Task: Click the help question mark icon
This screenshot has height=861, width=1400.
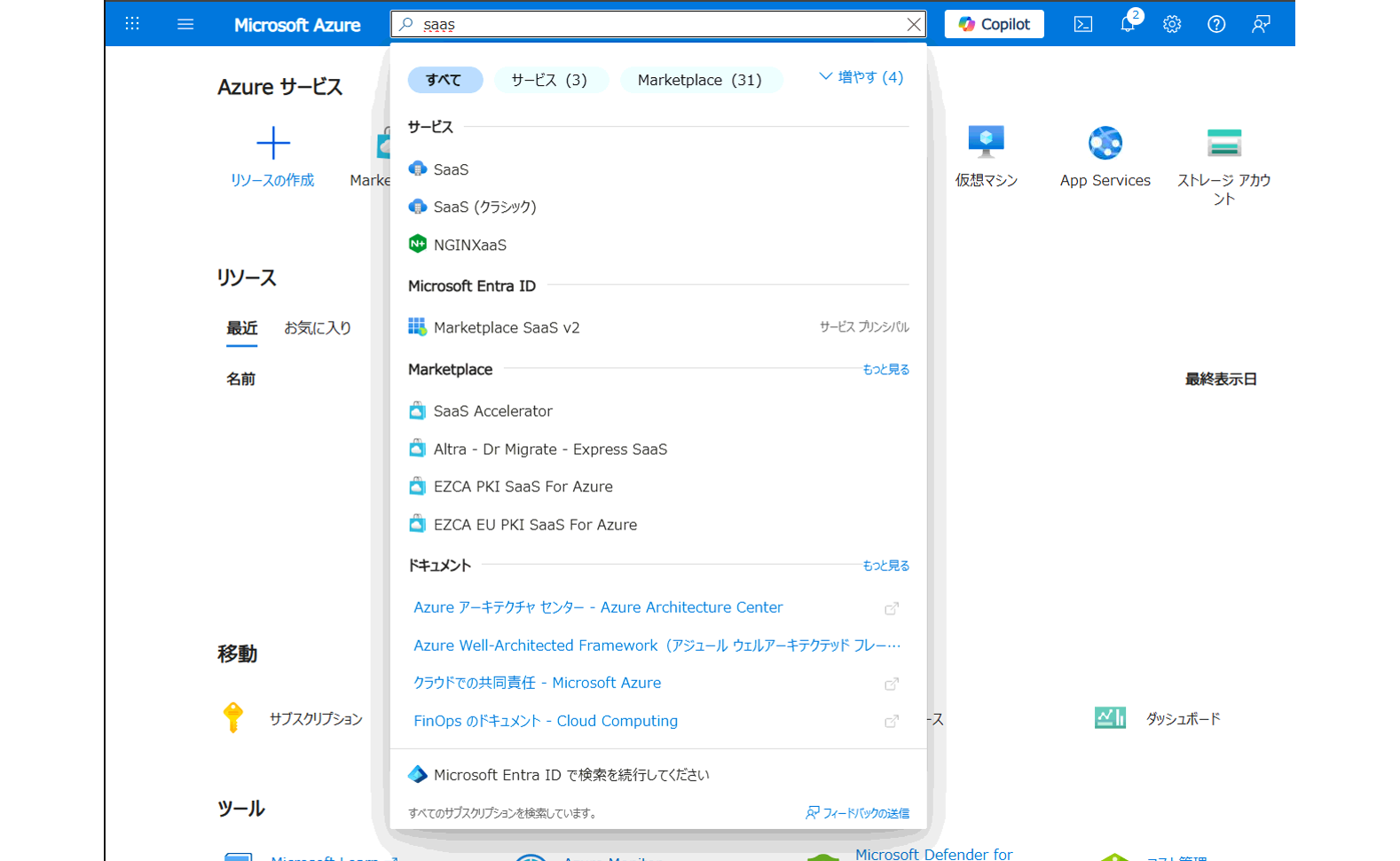Action: click(1216, 24)
